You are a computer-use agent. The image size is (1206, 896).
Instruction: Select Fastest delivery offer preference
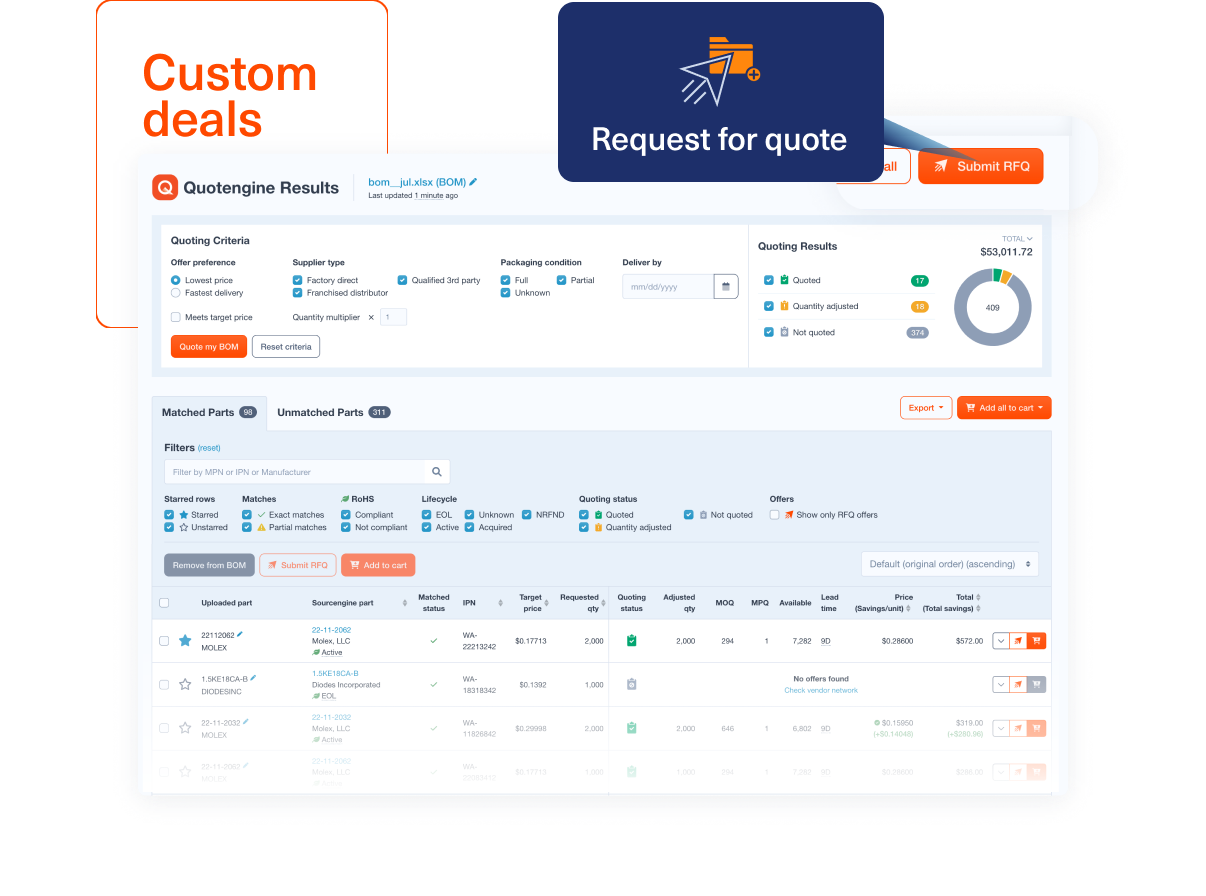pos(176,293)
